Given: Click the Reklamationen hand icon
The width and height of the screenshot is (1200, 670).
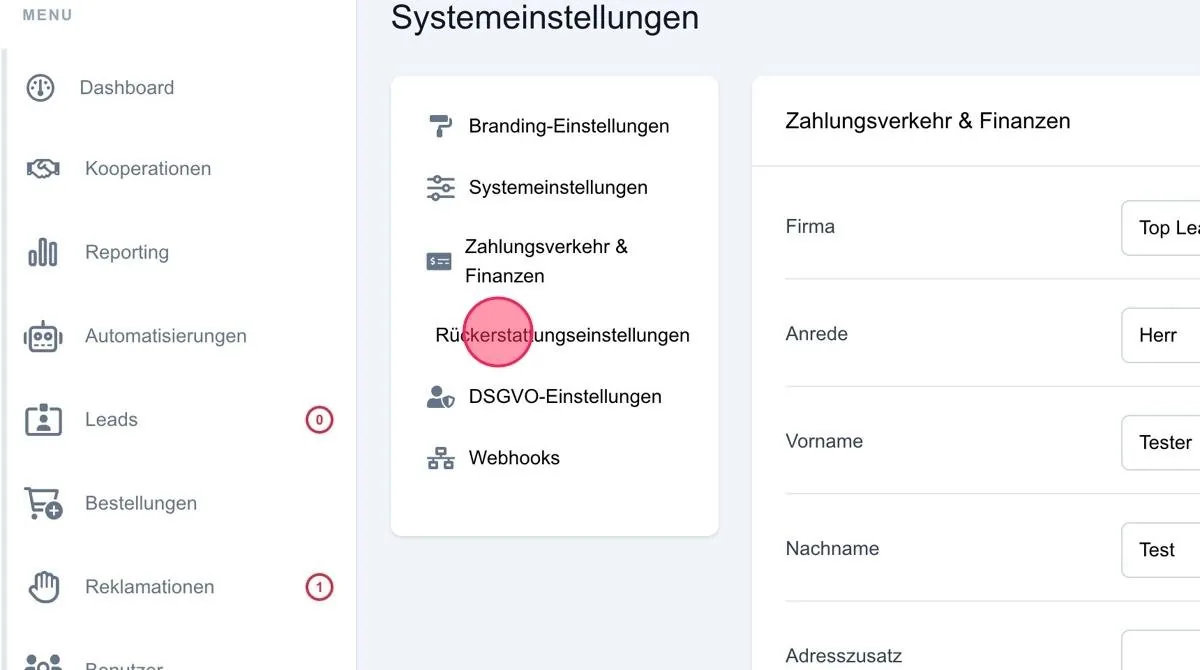Looking at the screenshot, I should [43, 587].
